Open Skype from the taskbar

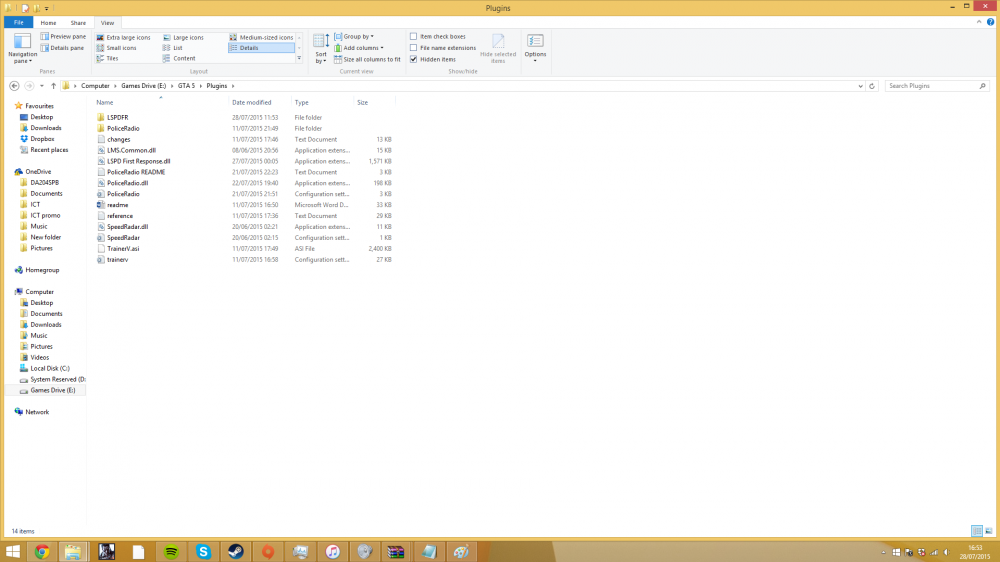(203, 552)
